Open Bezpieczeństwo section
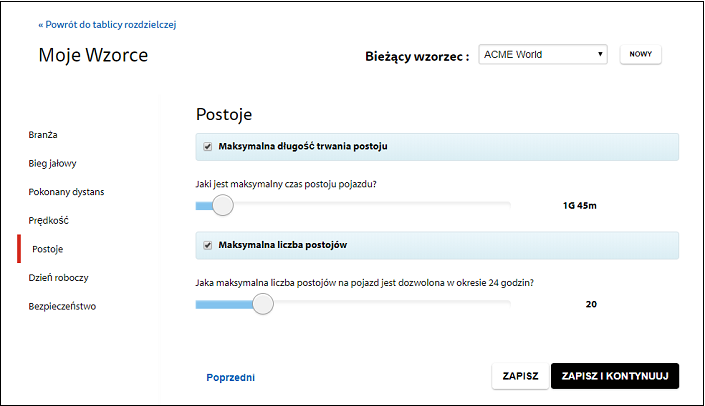The width and height of the screenshot is (705, 406). coord(62,306)
